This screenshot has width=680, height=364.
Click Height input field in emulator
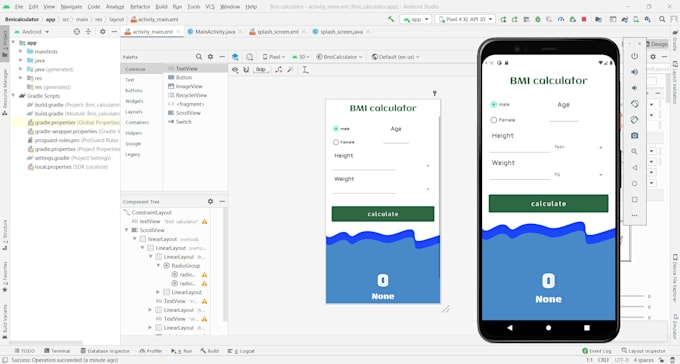point(520,148)
